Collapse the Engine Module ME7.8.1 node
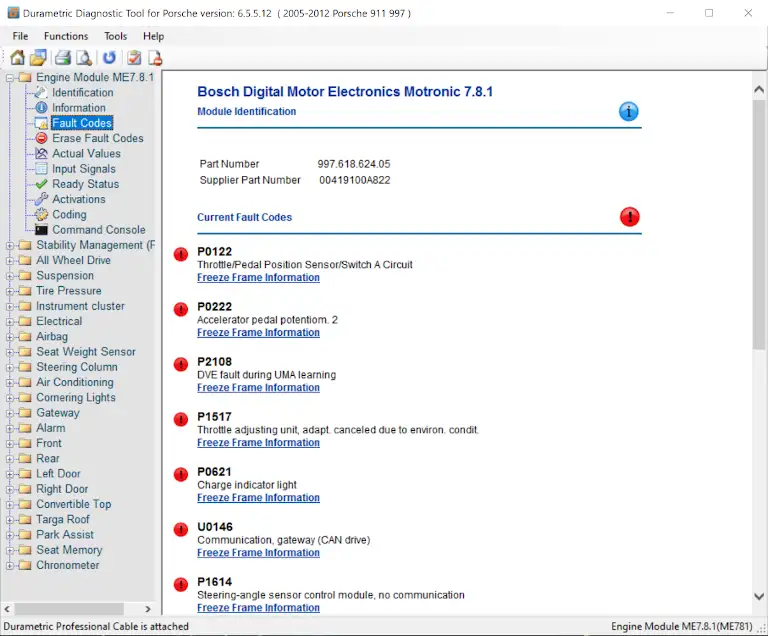 tap(10, 77)
